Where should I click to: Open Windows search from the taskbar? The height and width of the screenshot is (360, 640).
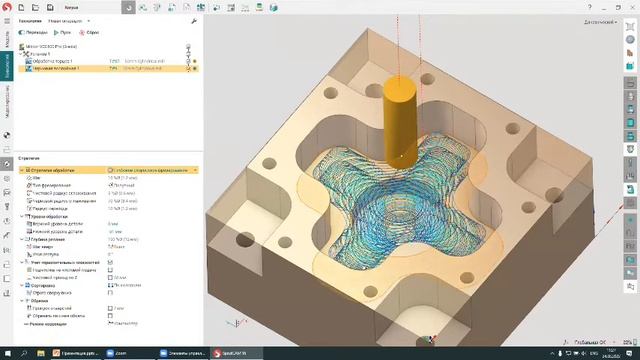point(24,353)
